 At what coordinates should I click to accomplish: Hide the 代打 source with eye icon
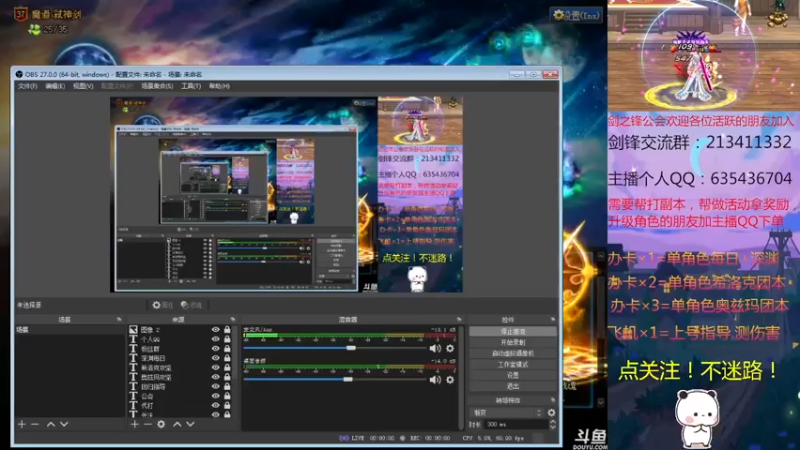(215, 406)
